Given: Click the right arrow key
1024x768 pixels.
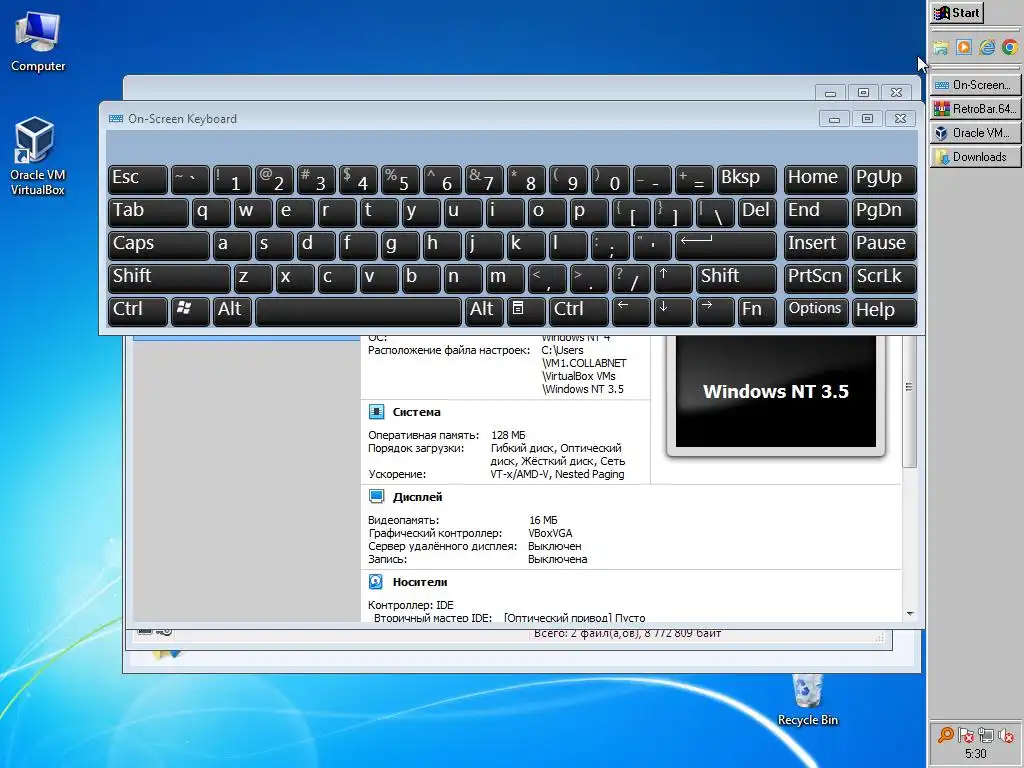Looking at the screenshot, I should coord(714,311).
